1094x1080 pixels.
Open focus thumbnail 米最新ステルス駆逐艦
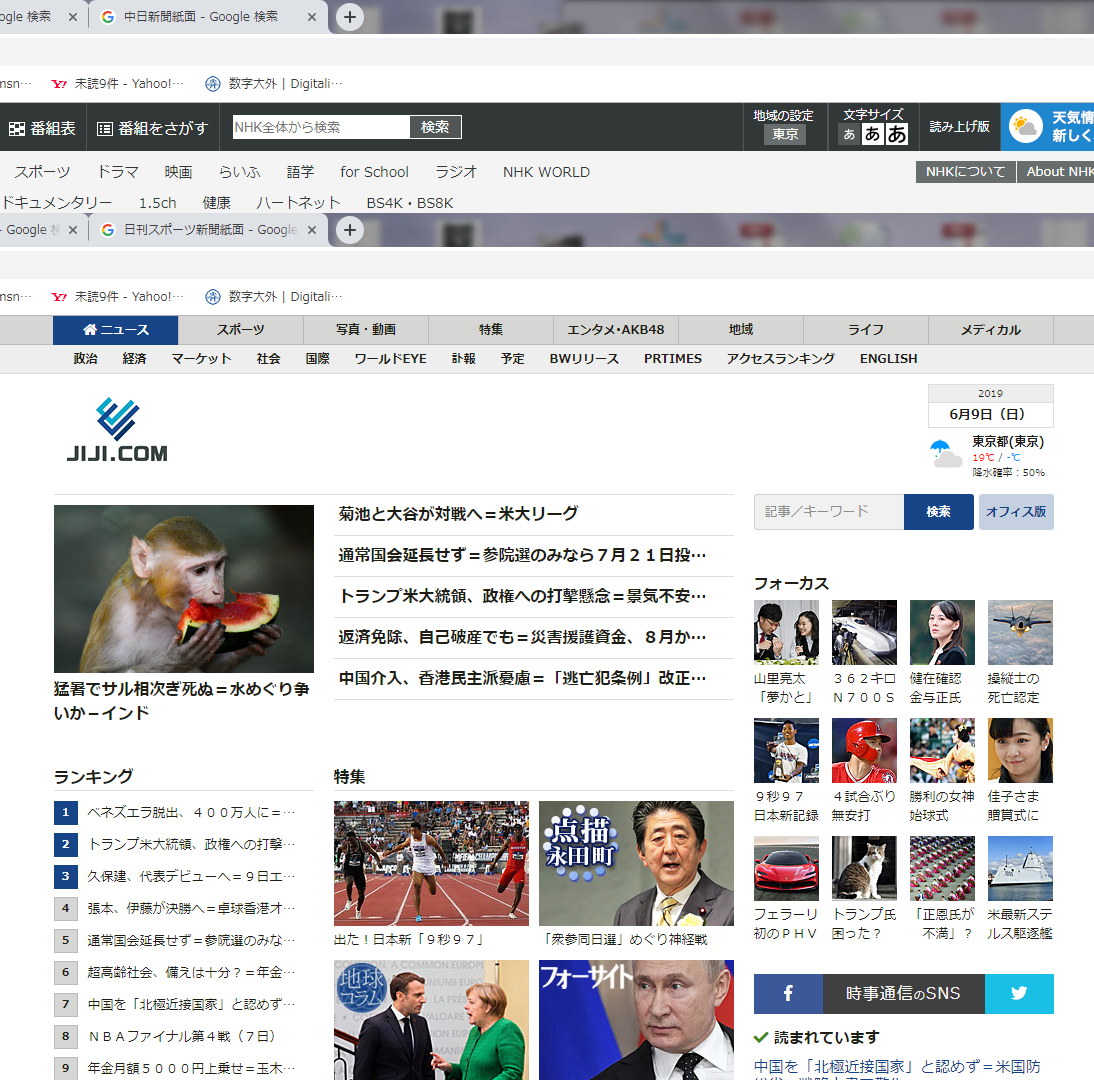point(1020,869)
